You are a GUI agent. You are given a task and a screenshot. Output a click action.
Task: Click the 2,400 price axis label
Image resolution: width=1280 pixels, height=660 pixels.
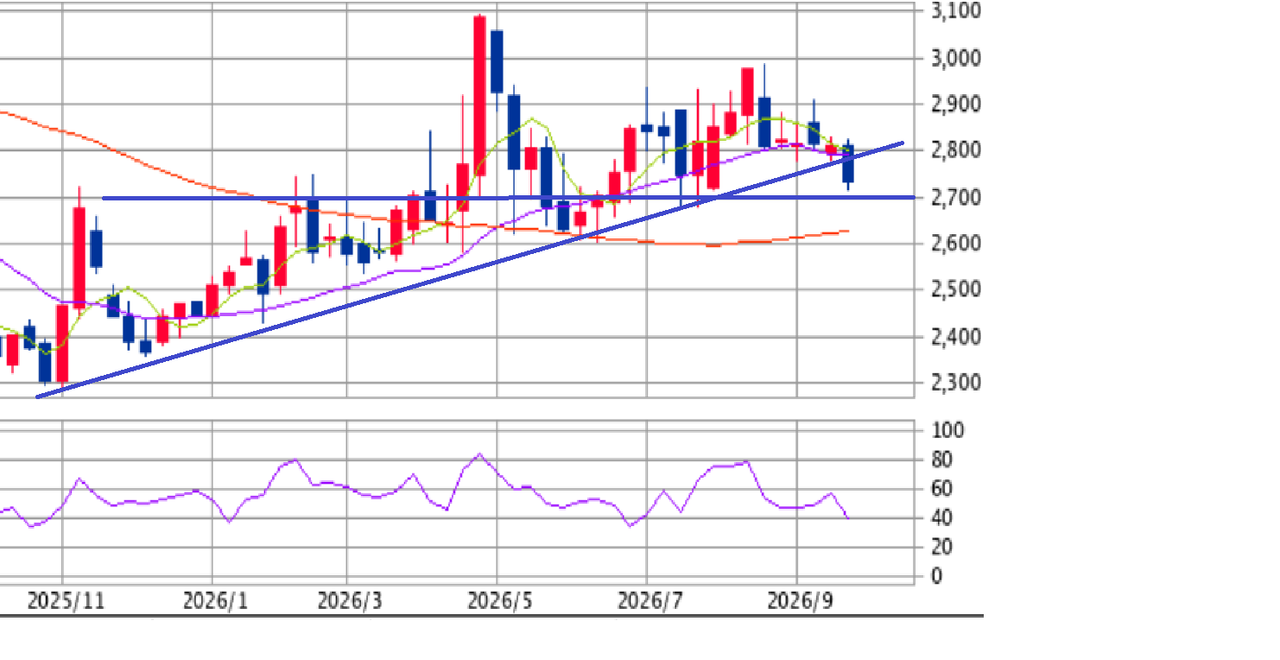(955, 336)
